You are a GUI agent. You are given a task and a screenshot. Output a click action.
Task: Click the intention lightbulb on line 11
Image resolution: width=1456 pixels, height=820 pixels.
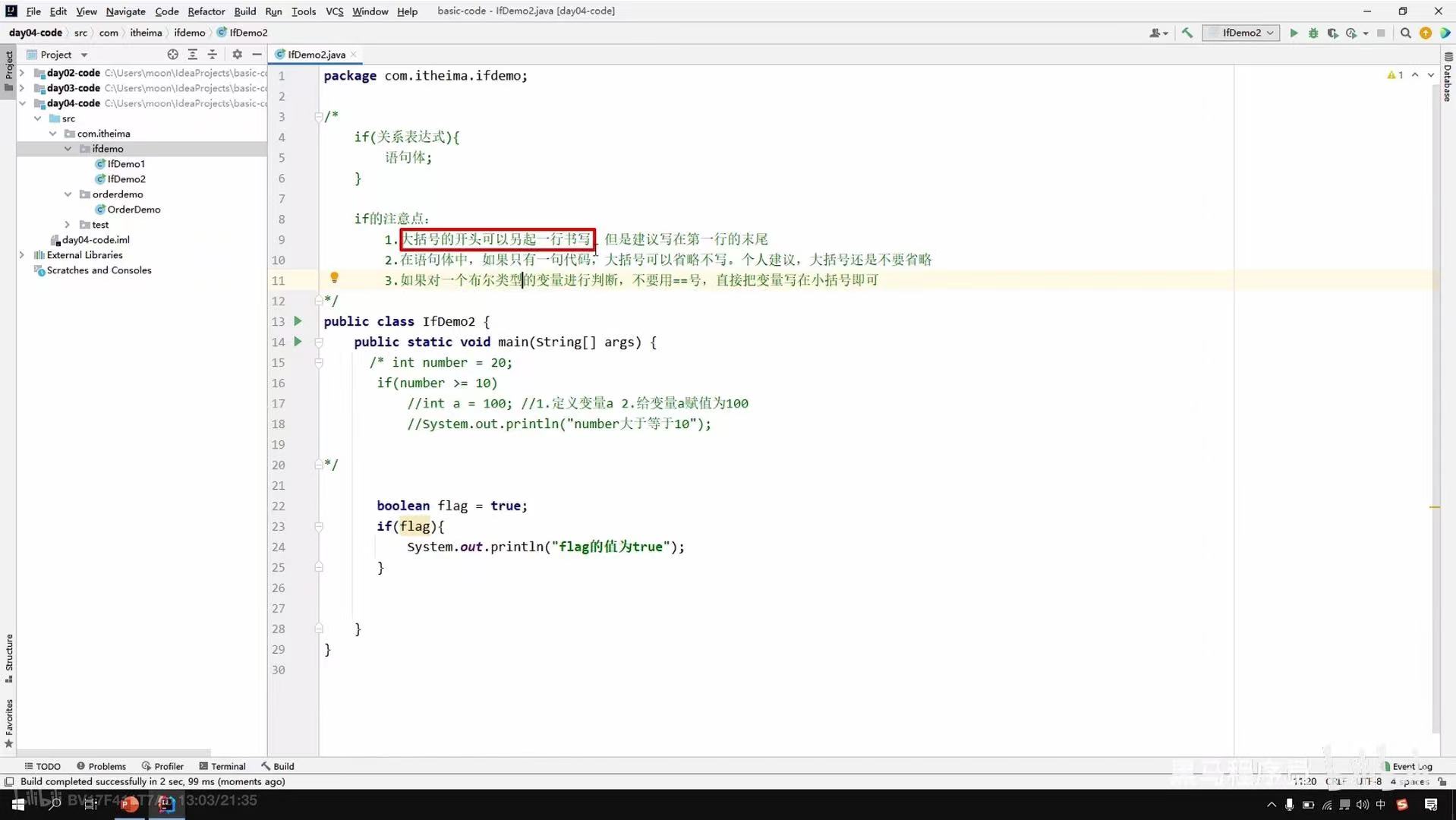click(x=334, y=278)
